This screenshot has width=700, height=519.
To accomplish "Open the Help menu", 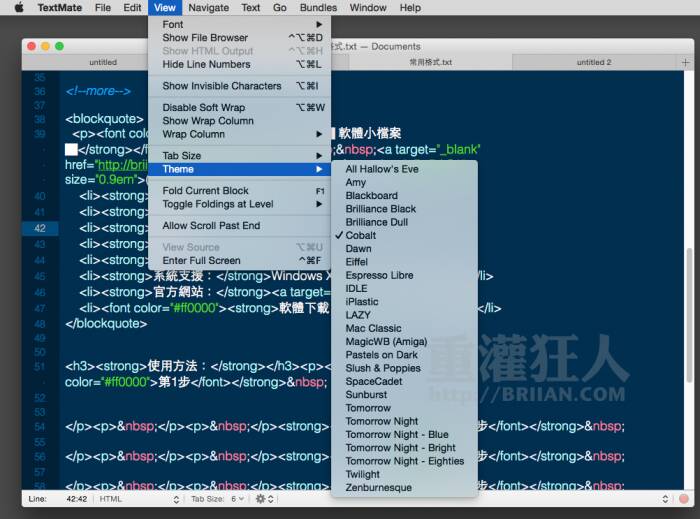I will (x=410, y=8).
